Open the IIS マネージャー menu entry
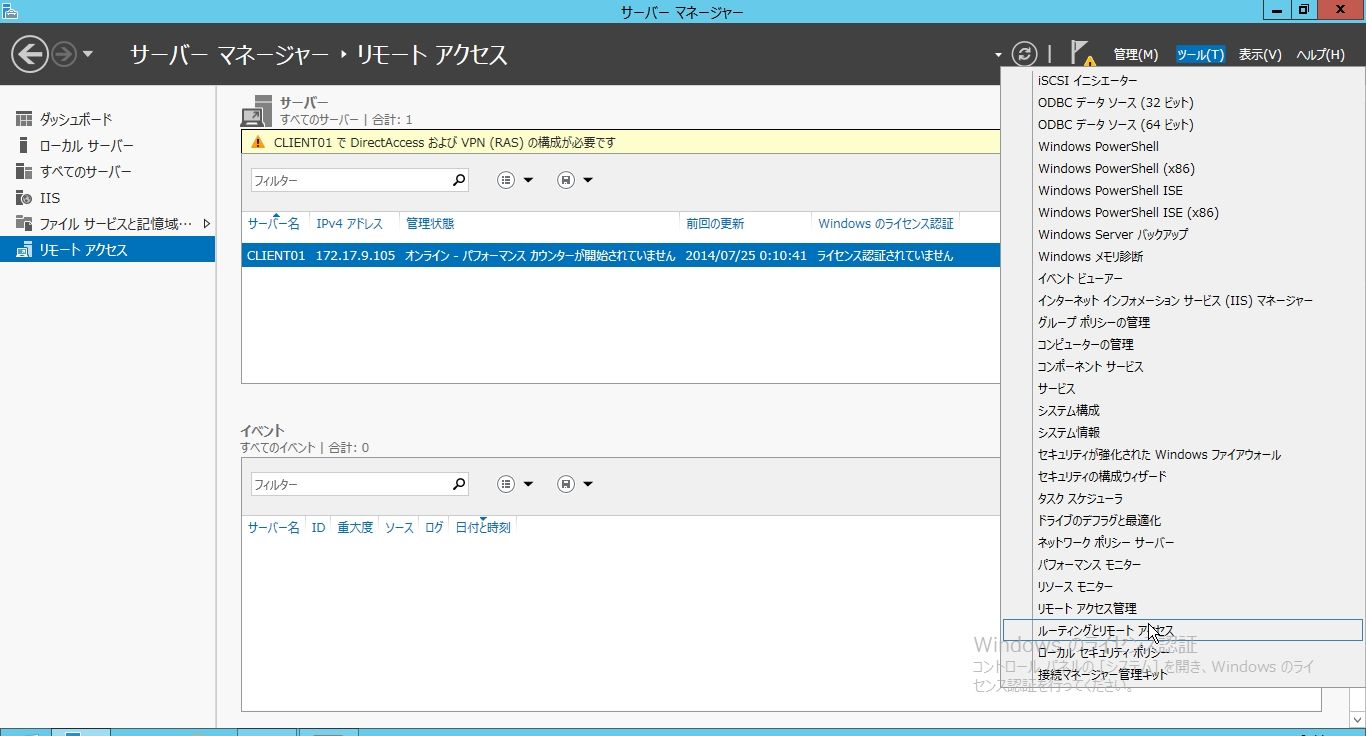Image resolution: width=1366 pixels, height=736 pixels. coord(1183,301)
